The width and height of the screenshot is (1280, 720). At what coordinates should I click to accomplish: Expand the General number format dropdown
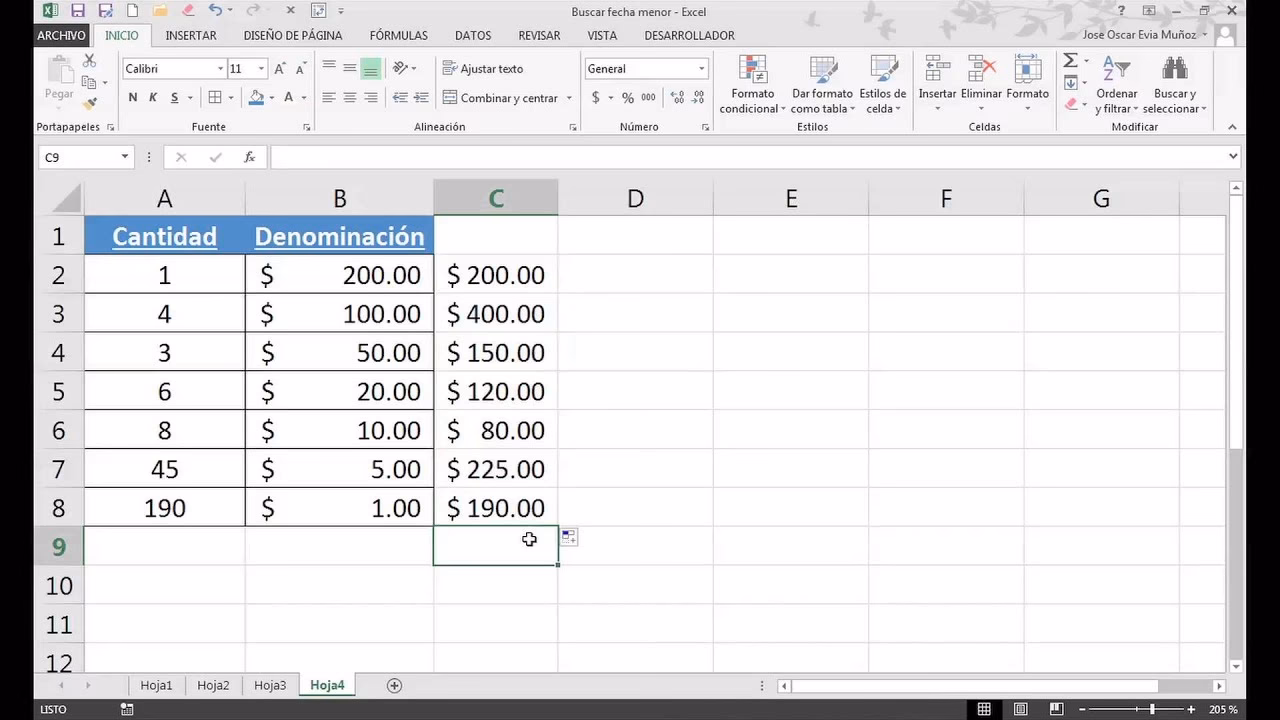[x=701, y=69]
